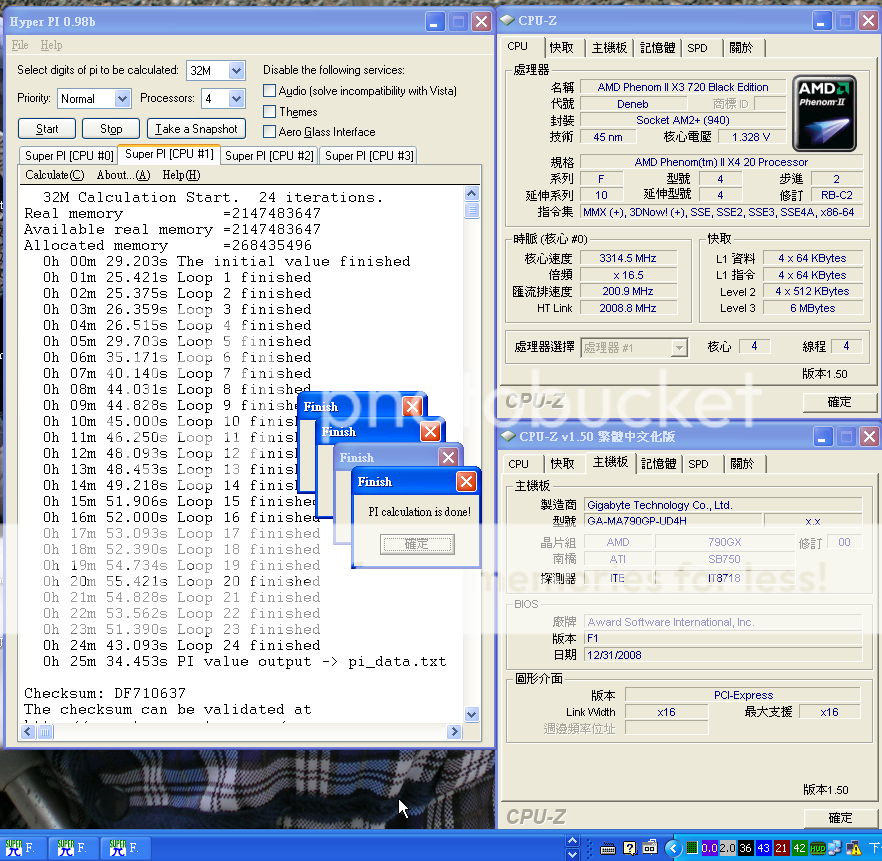Click the CPU-Z title bar icon

point(510,20)
